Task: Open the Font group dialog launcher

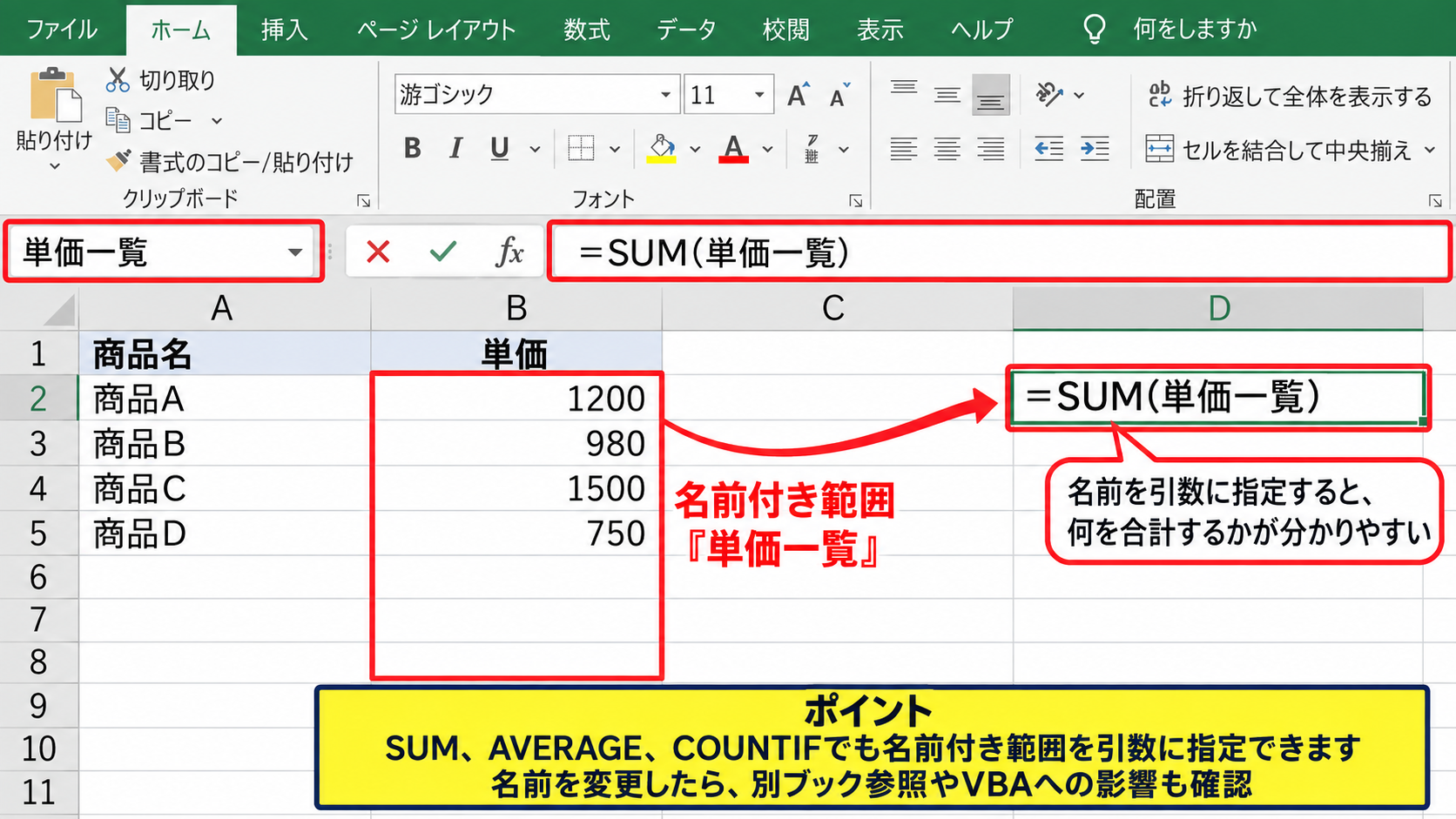Action: coord(856,201)
